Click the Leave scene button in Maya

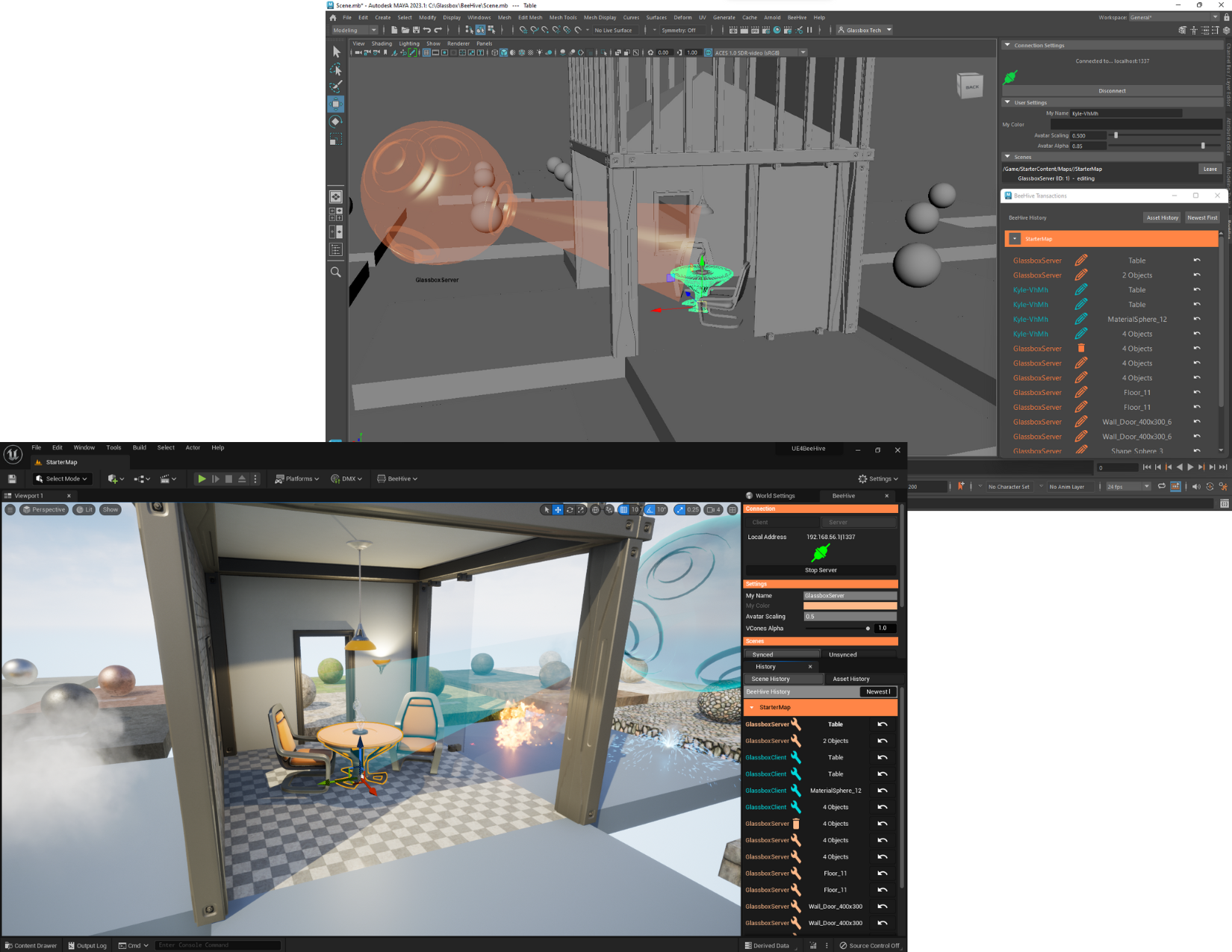[1210, 169]
